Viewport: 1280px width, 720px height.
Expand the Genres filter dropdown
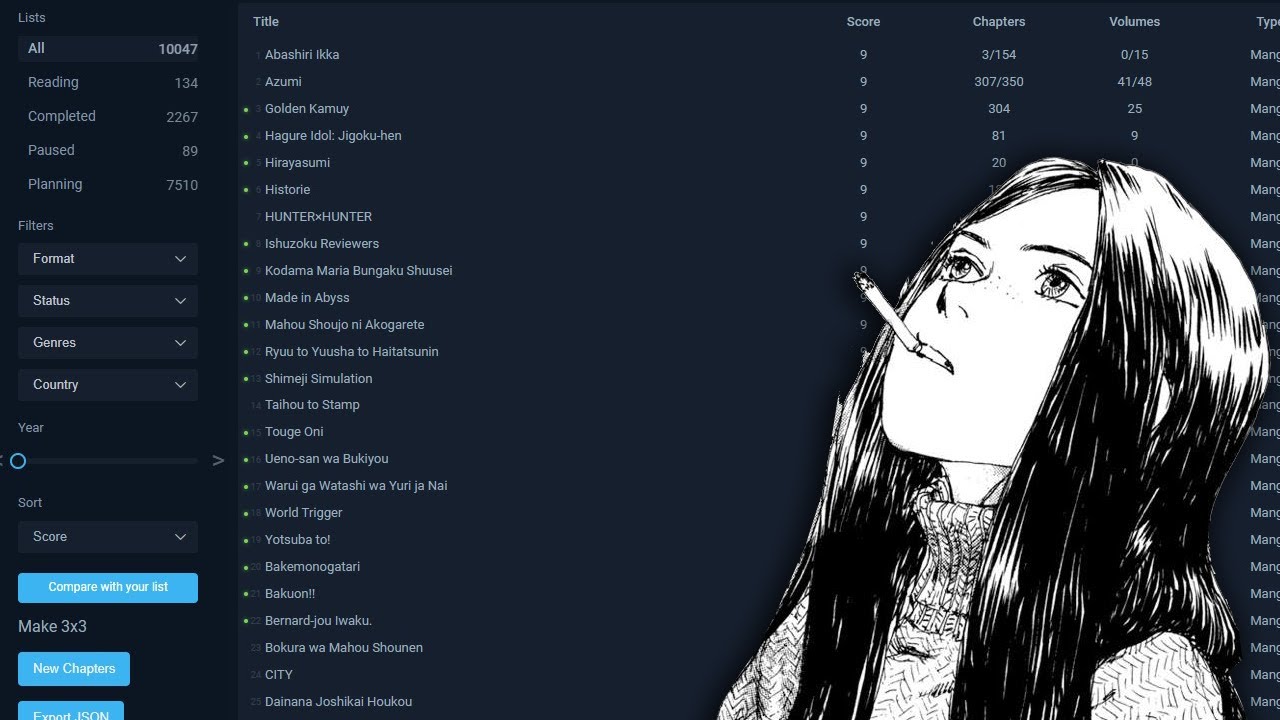click(x=108, y=342)
